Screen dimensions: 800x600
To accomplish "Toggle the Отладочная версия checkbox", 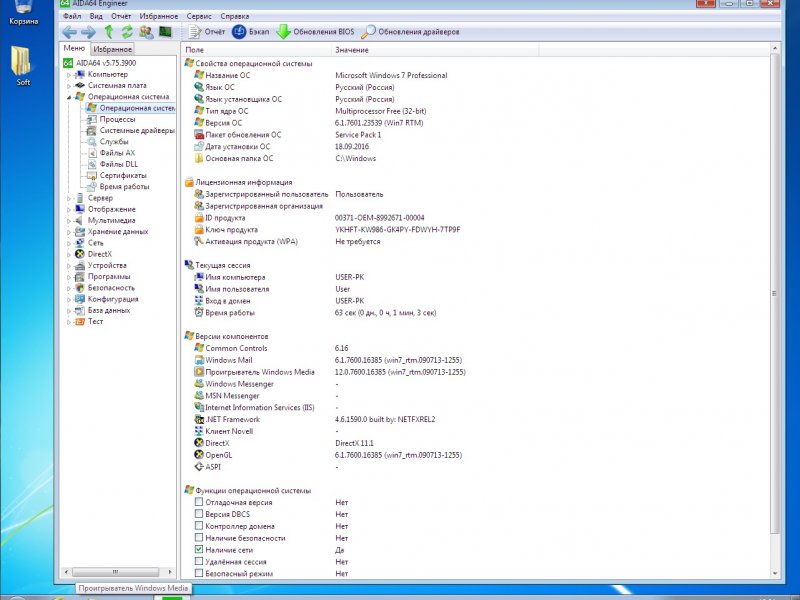I will [x=199, y=502].
